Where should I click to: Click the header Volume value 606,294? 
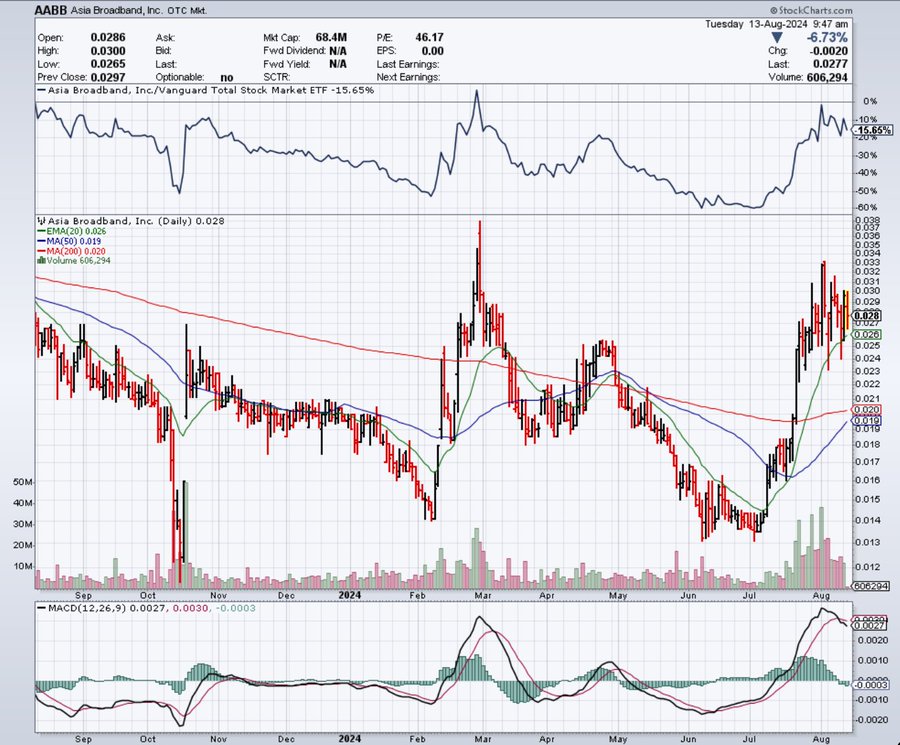[827, 77]
